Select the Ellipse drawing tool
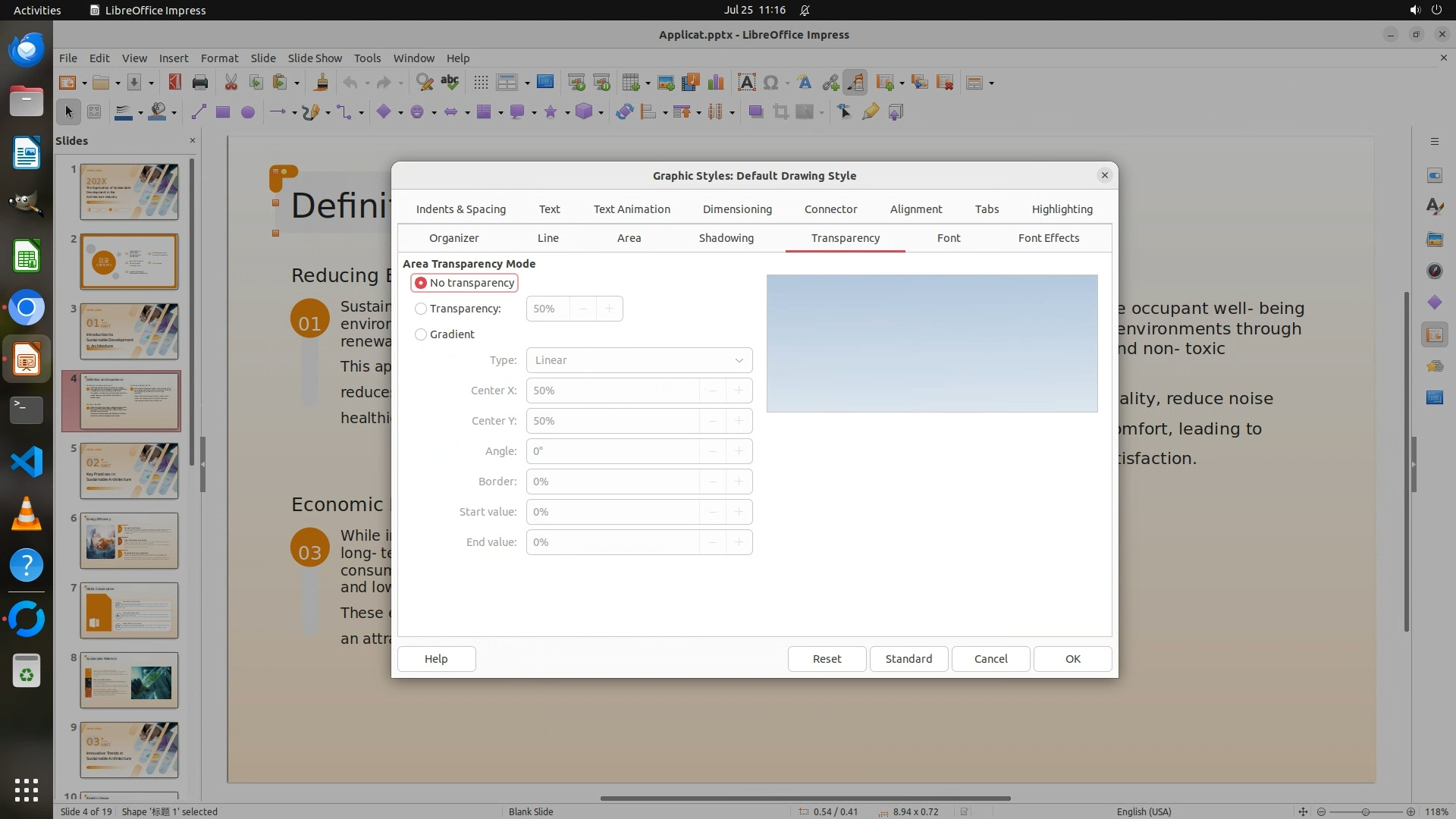 point(247,112)
